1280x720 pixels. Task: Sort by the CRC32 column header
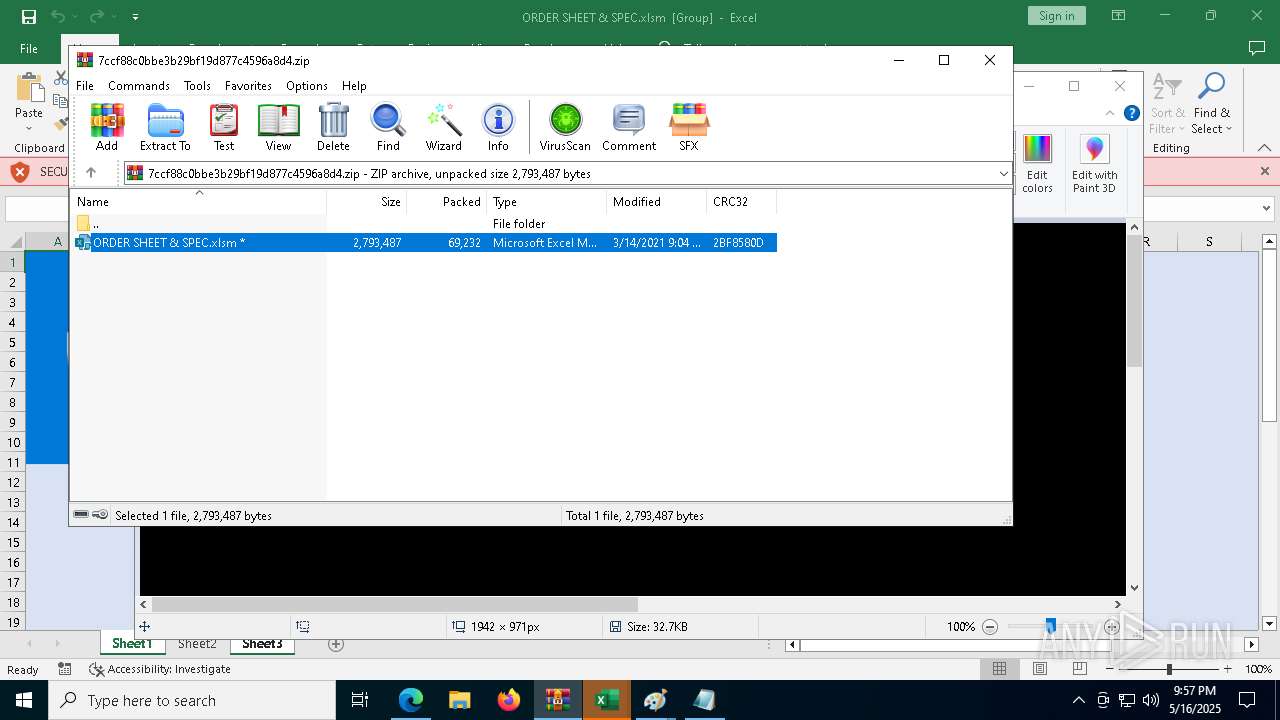(x=742, y=202)
